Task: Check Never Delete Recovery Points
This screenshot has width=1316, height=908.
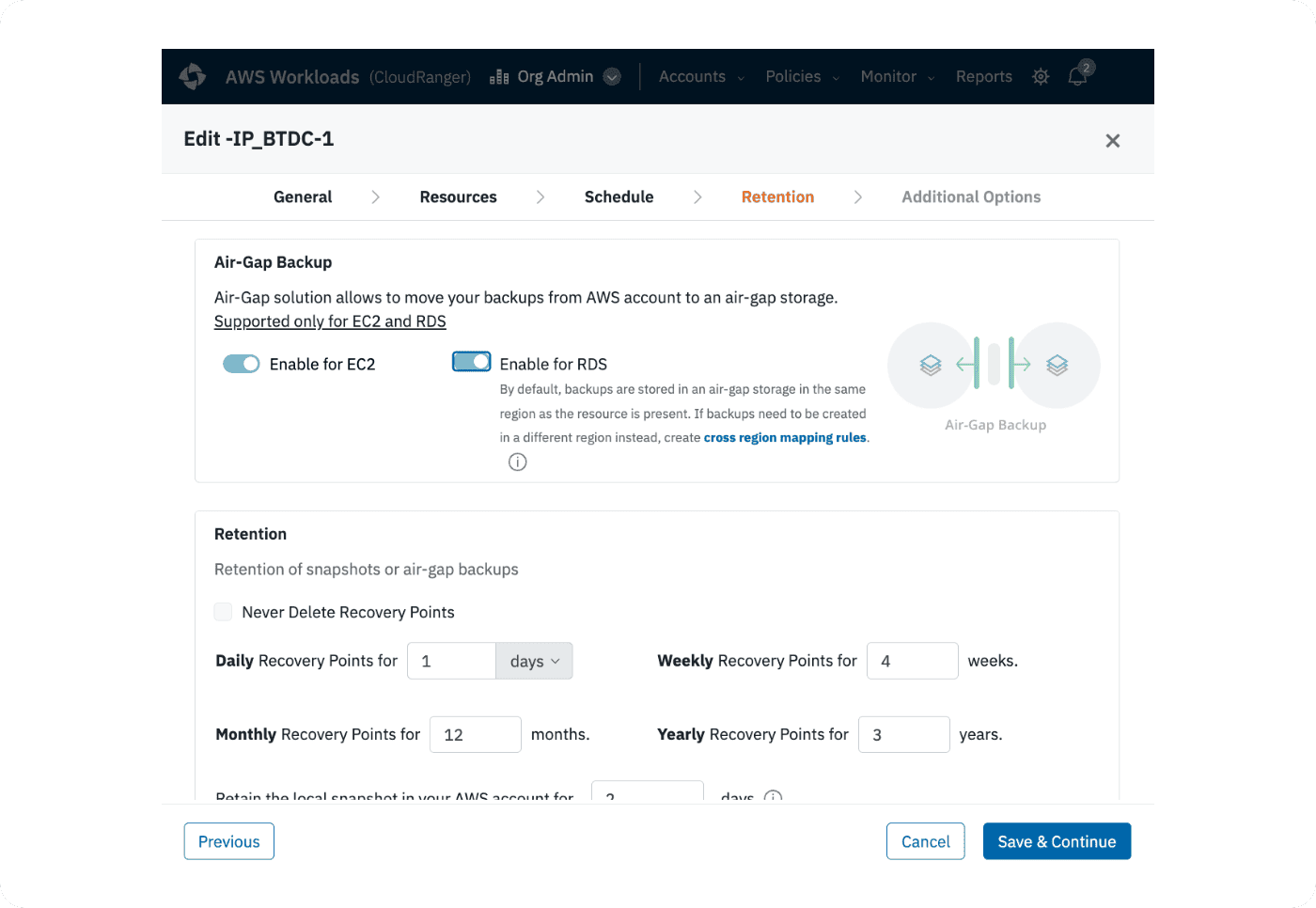Action: pos(223,612)
